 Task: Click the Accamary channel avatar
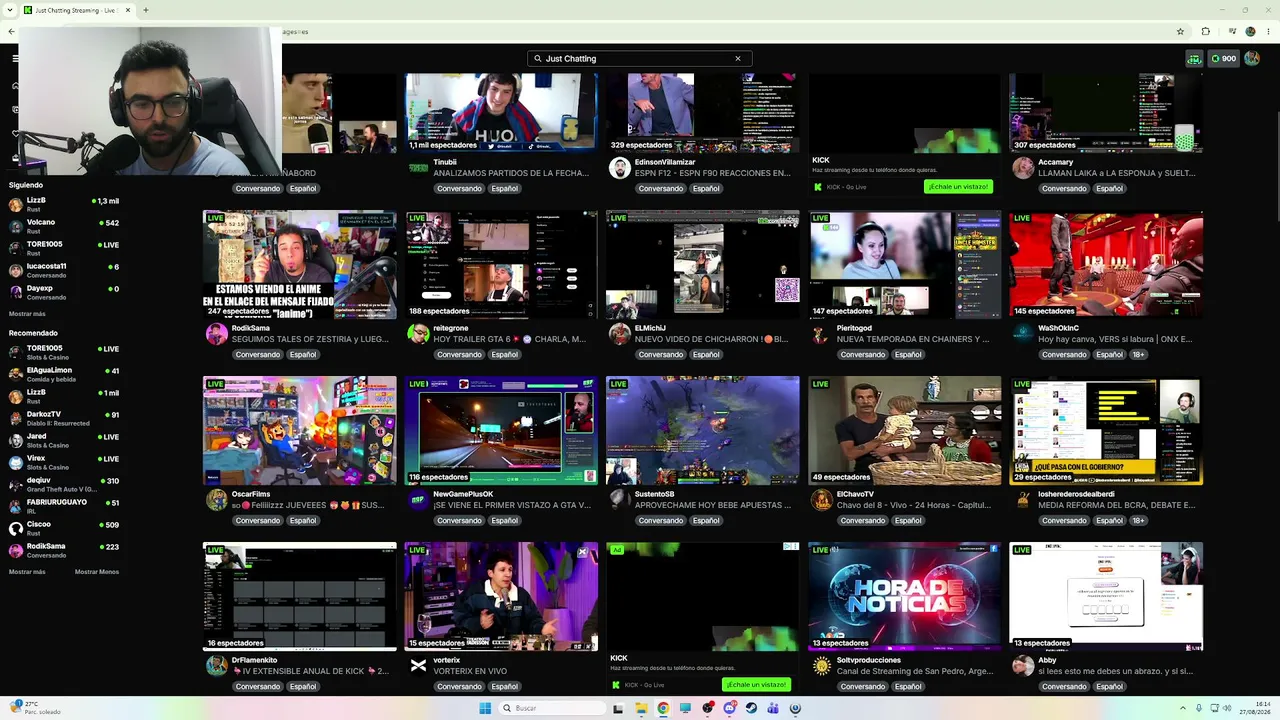coord(1023,168)
